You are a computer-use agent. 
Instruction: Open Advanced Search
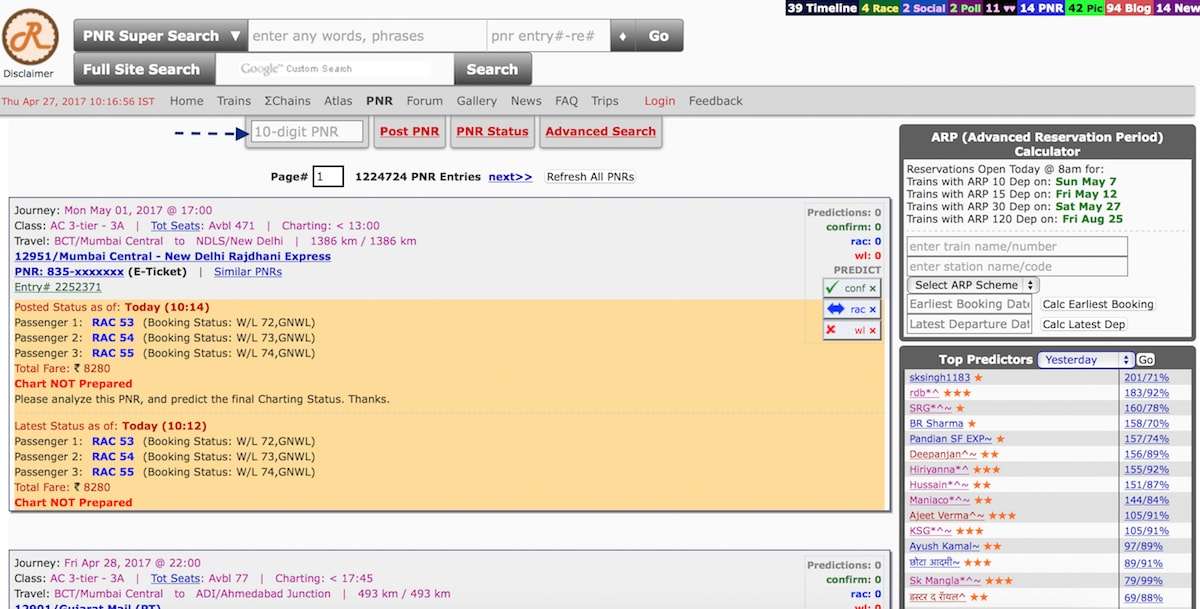(x=601, y=132)
